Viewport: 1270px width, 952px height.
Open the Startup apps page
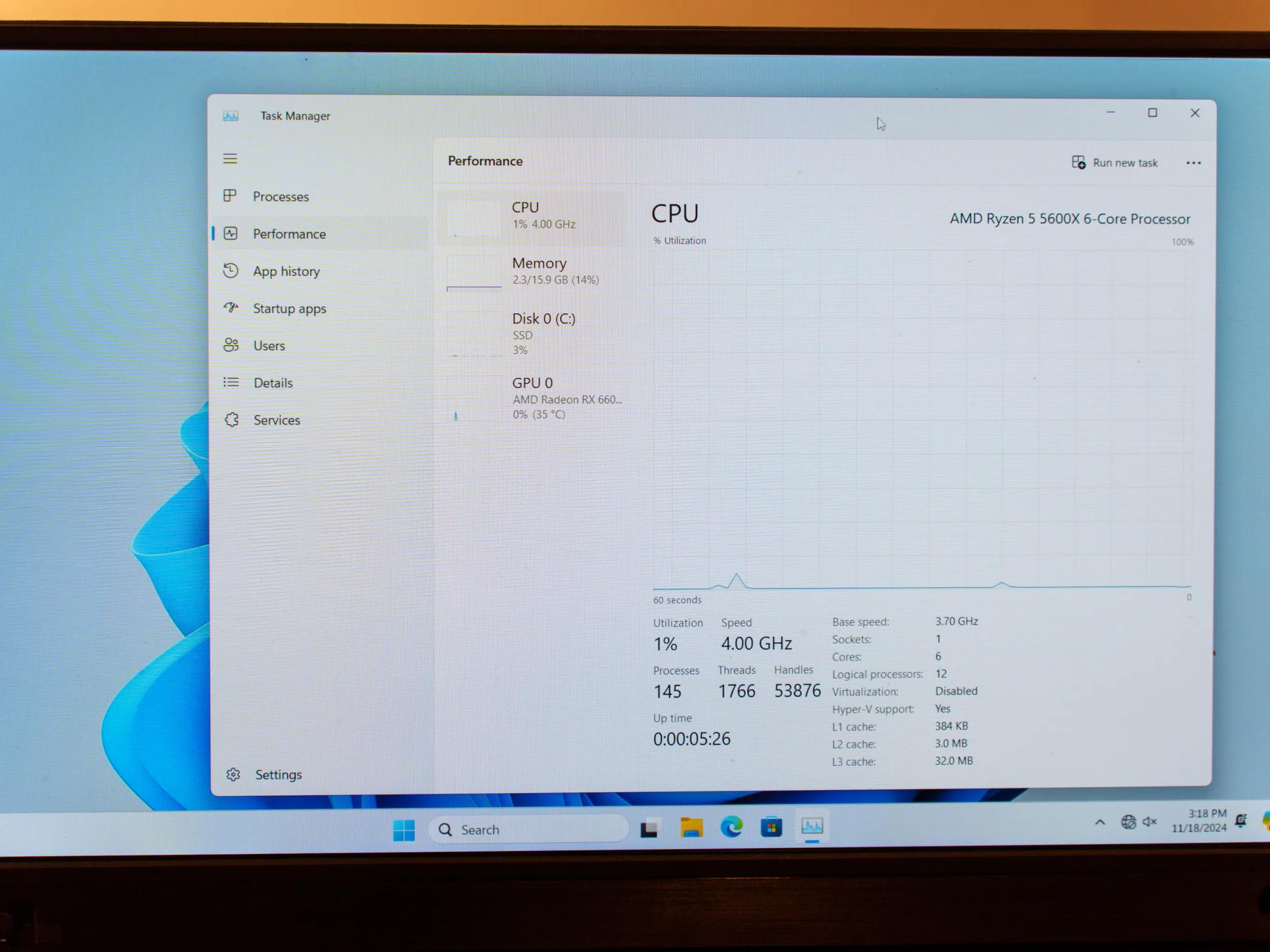coord(290,309)
